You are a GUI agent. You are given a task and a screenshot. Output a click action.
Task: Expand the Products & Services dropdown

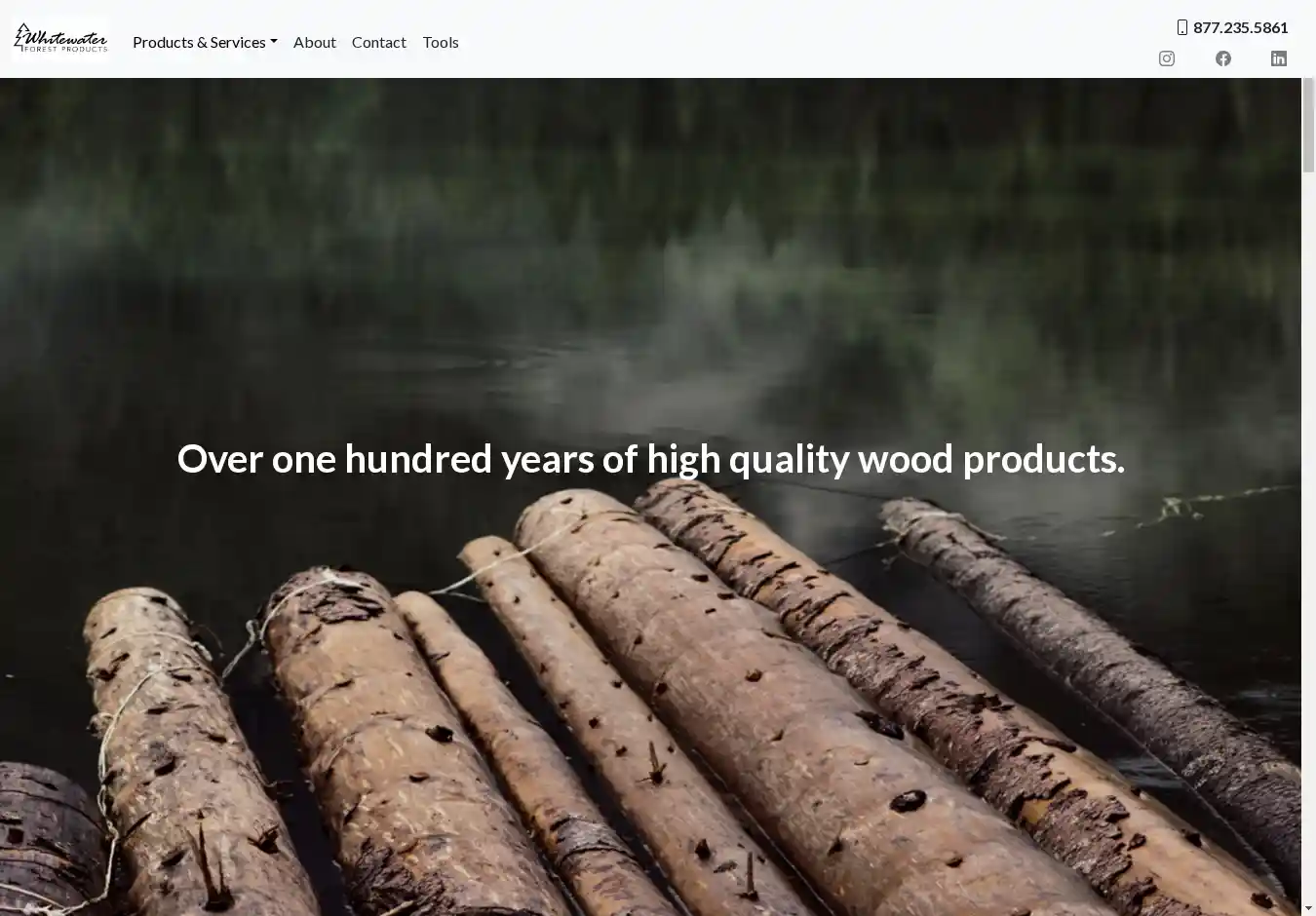point(199,42)
